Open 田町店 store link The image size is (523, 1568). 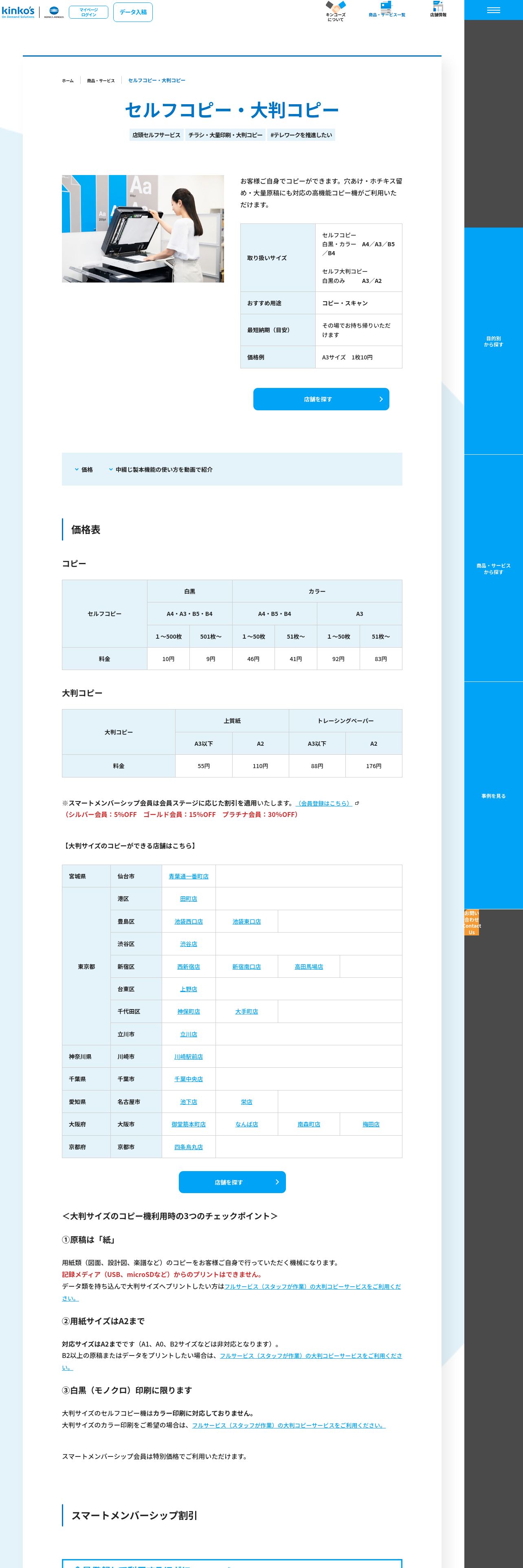[189, 899]
